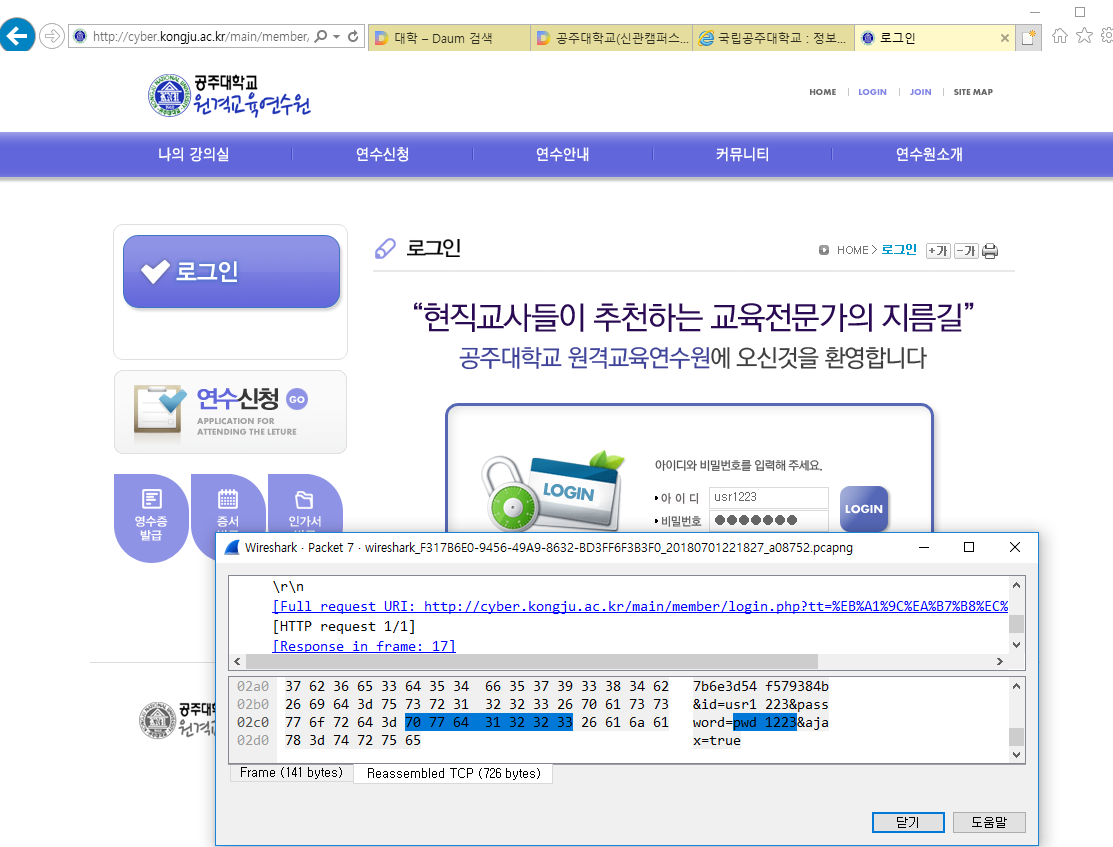Click the 비밀번호 password field
The height and width of the screenshot is (847, 1113).
click(x=769, y=520)
